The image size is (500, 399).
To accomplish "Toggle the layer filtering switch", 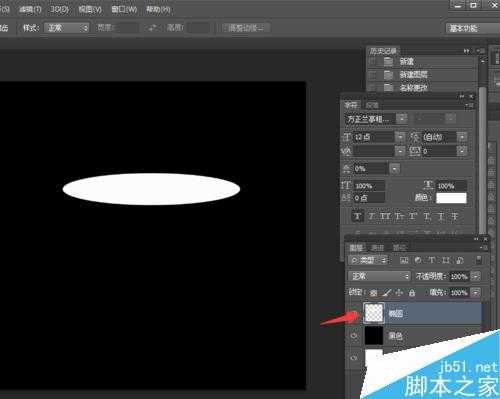I will (x=478, y=260).
